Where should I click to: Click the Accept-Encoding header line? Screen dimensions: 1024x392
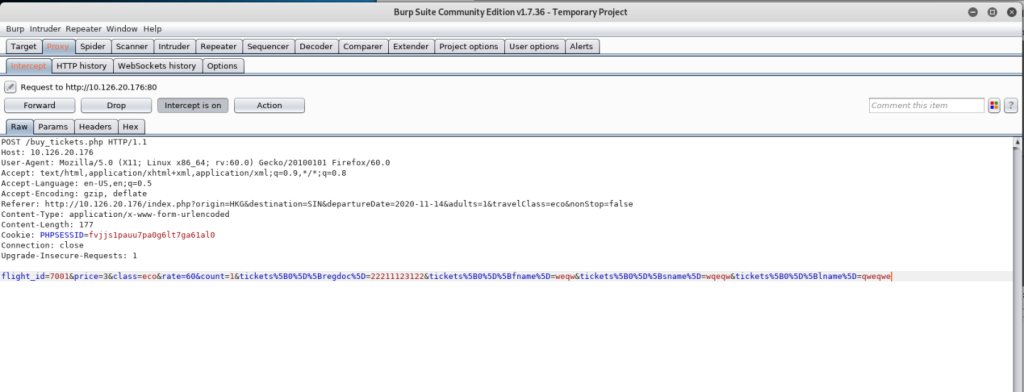(x=75, y=193)
